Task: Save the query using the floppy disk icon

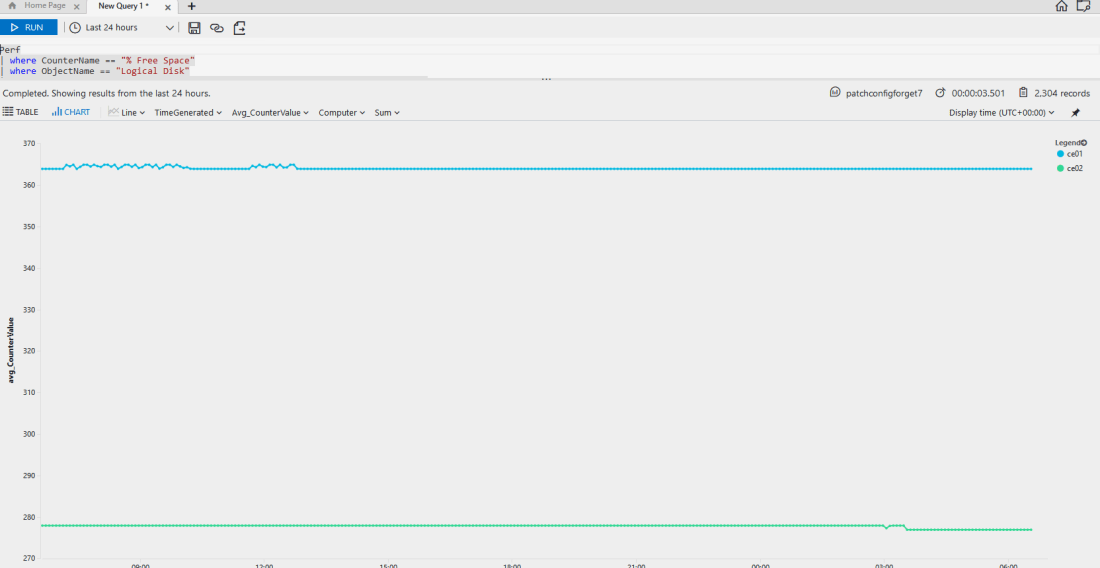Action: [x=194, y=27]
